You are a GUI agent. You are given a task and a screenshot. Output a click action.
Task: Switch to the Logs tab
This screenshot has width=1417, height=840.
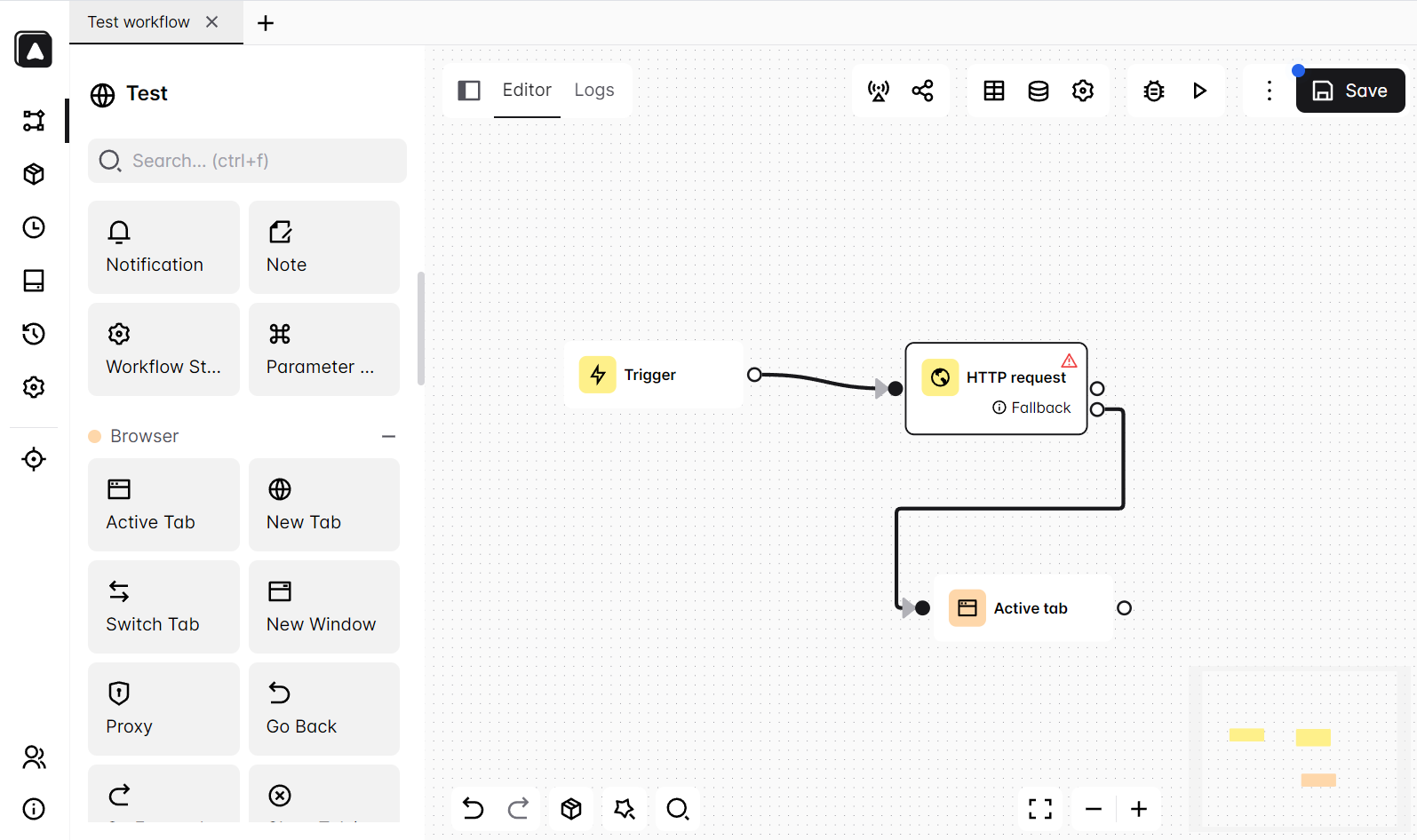(594, 90)
